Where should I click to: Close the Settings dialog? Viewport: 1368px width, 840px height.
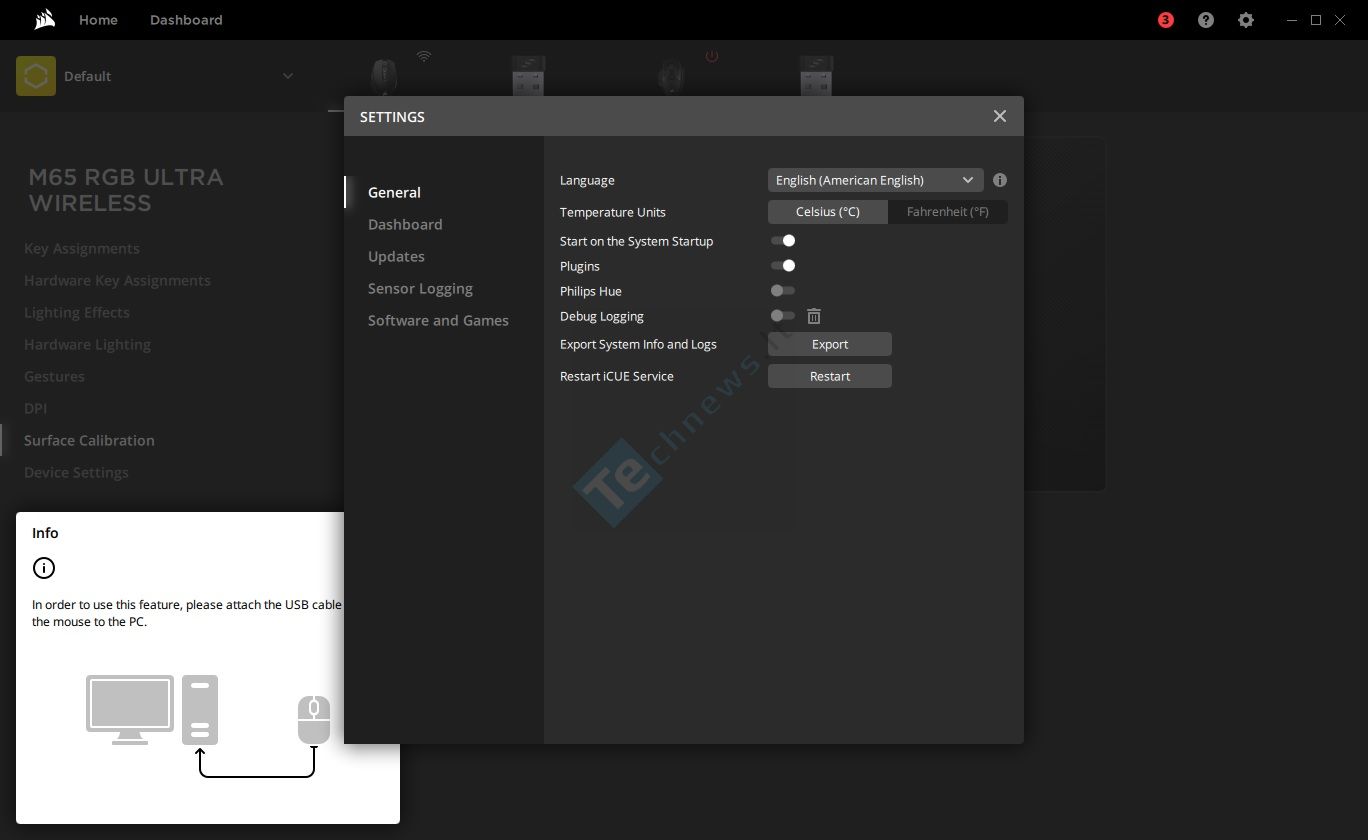pyautogui.click(x=1000, y=116)
